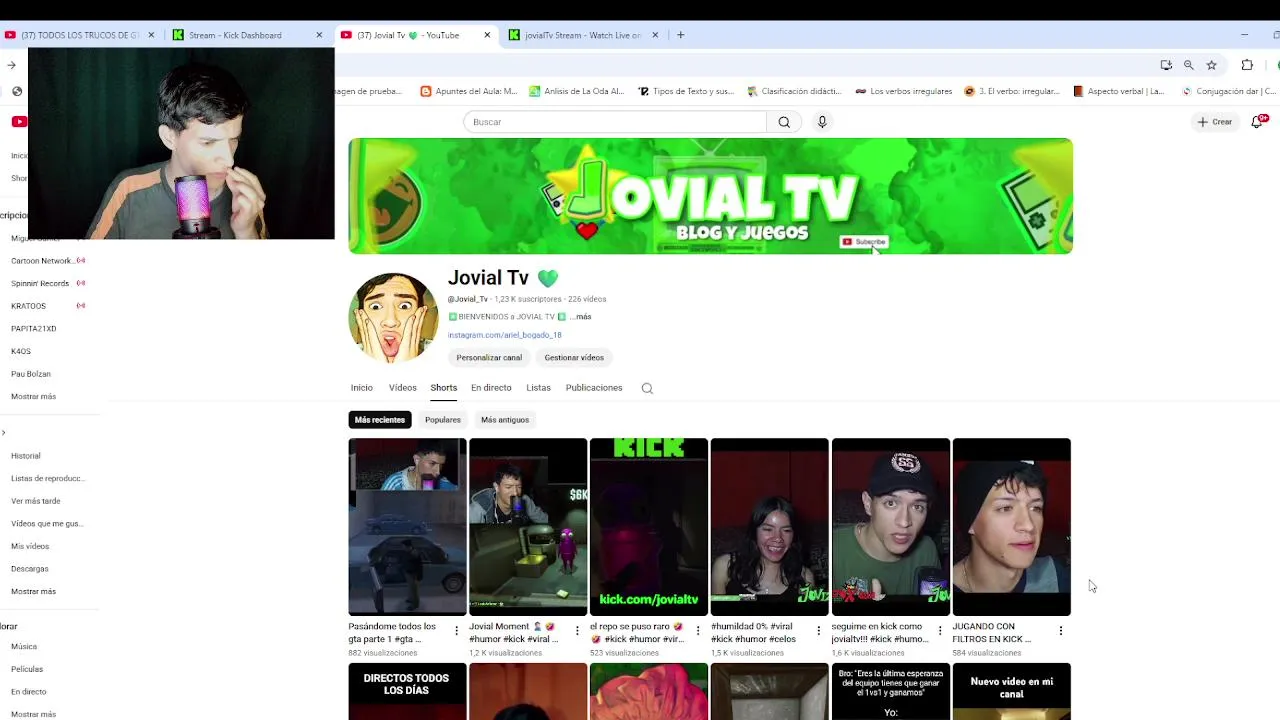Image resolution: width=1280 pixels, height=720 pixels.
Task: Open En directo channel tab
Action: pos(491,388)
